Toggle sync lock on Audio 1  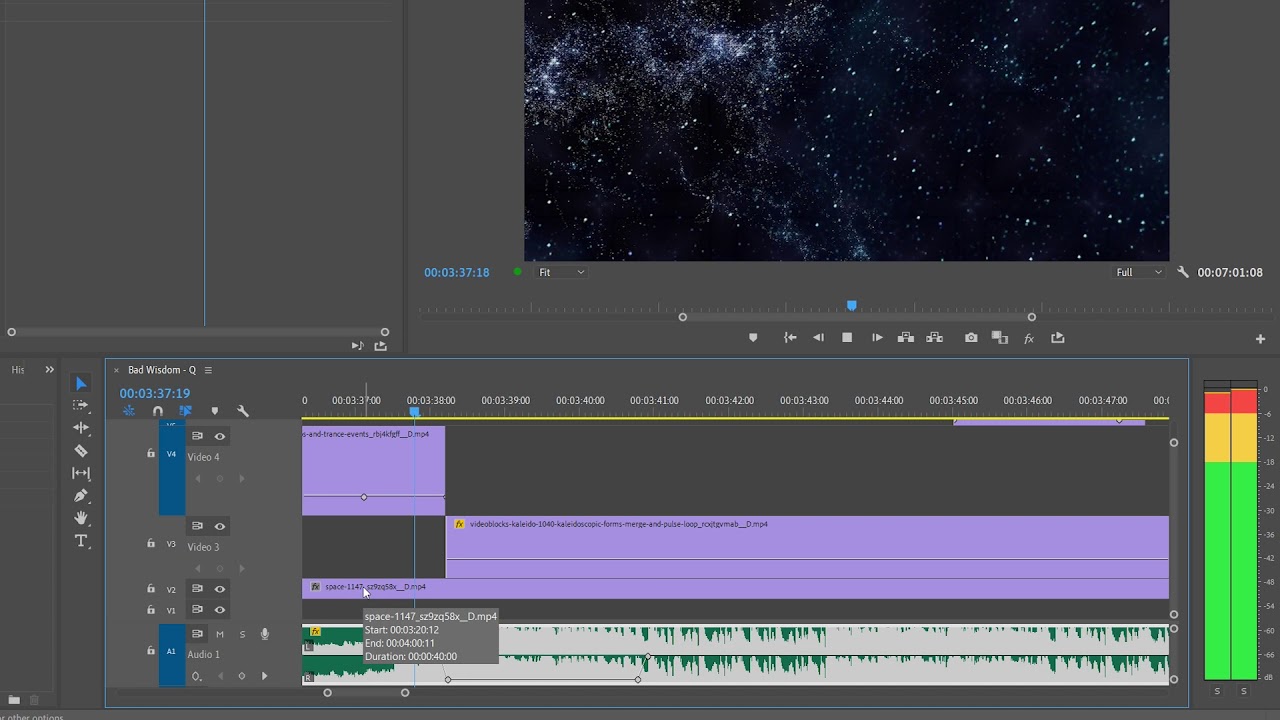click(197, 634)
